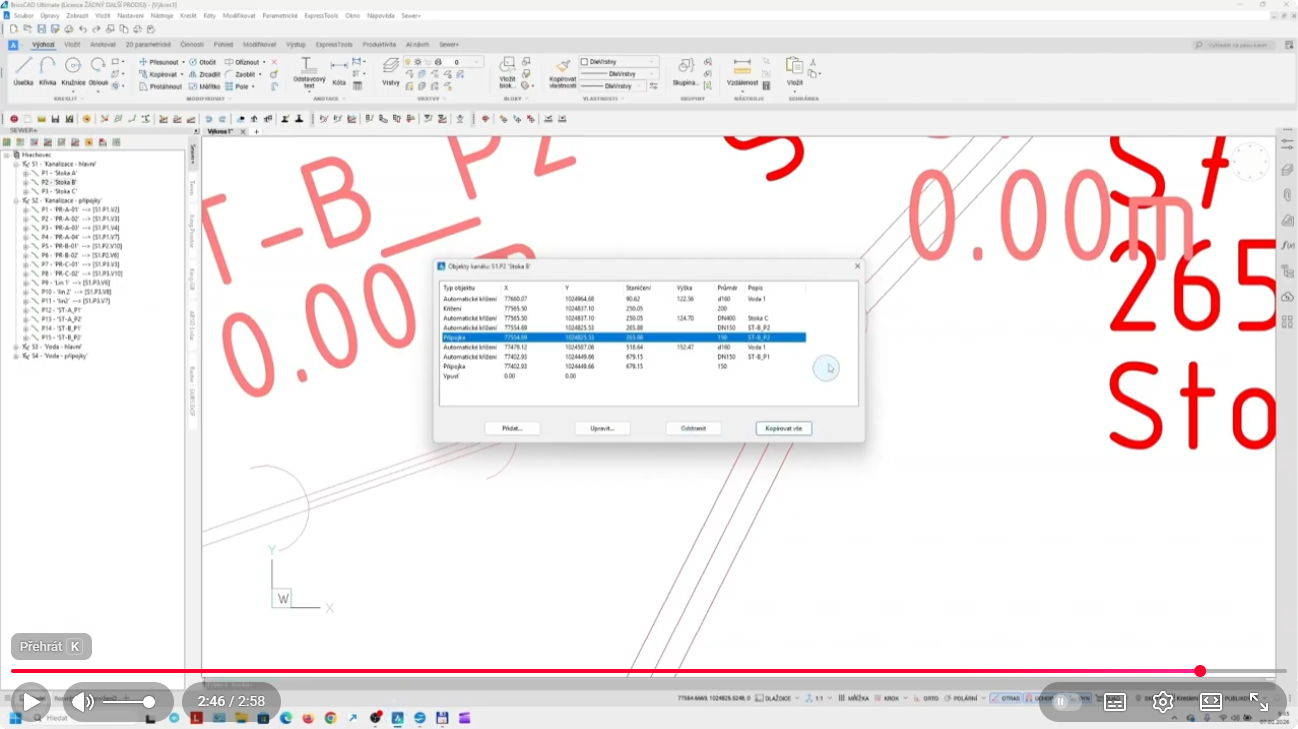The height and width of the screenshot is (729, 1298).
Task: Select the Kružnice circle tool
Action: 73,70
